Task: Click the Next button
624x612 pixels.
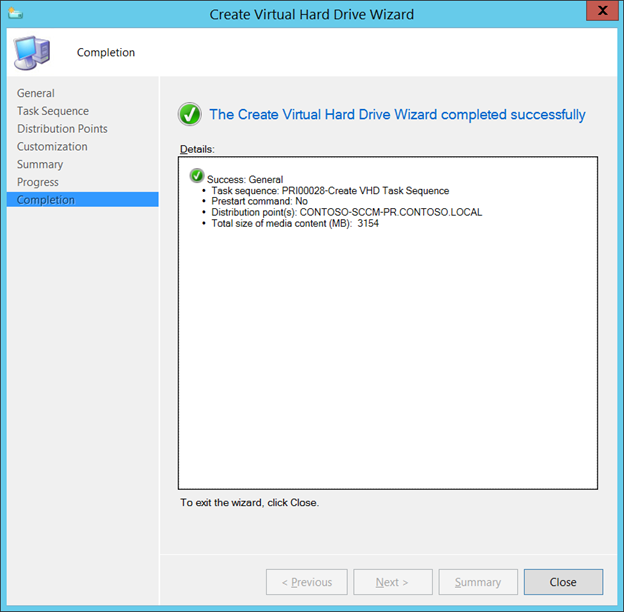Action: tap(392, 582)
